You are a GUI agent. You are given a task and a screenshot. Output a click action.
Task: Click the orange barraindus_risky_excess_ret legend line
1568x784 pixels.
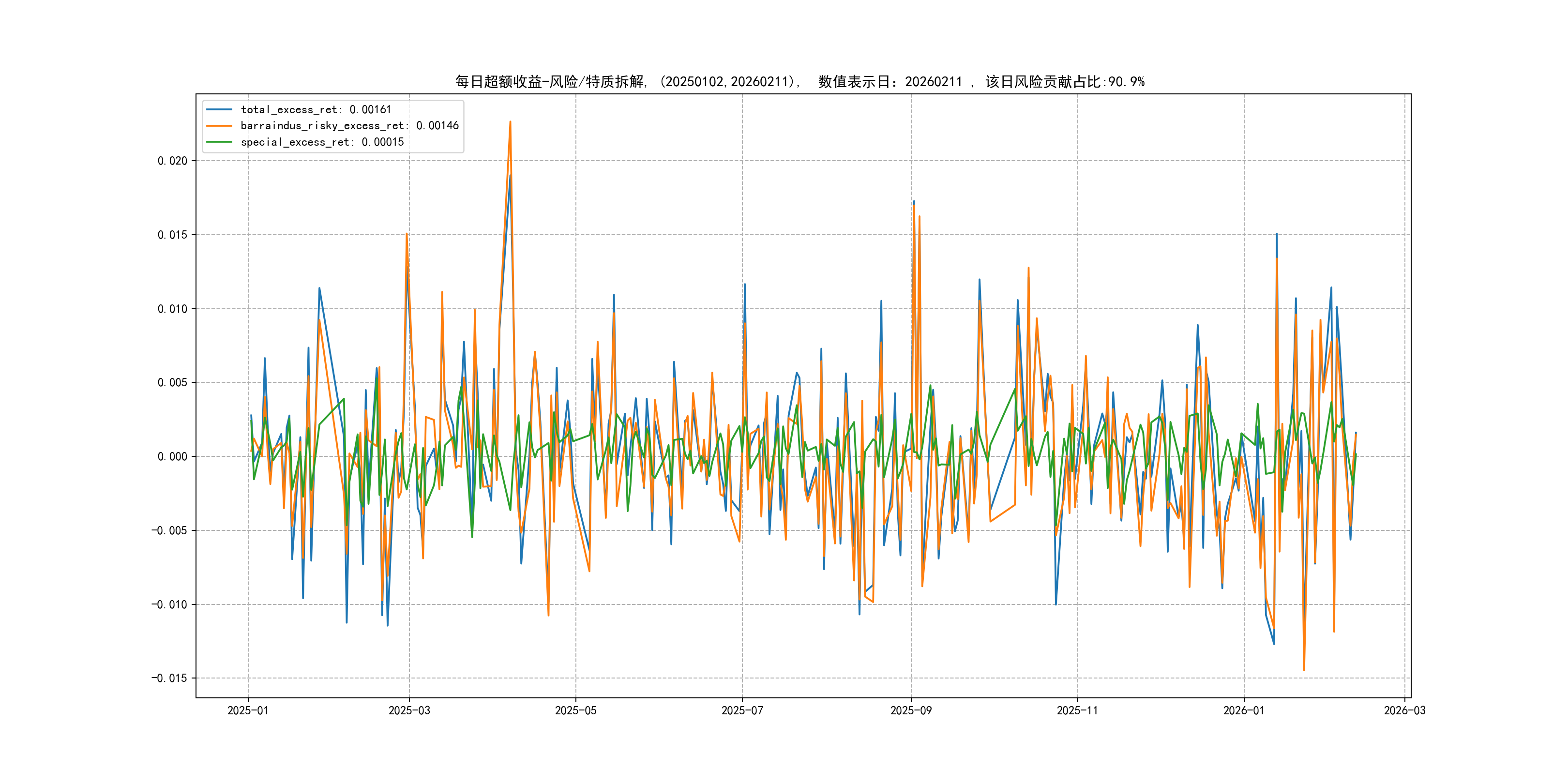tap(219, 126)
